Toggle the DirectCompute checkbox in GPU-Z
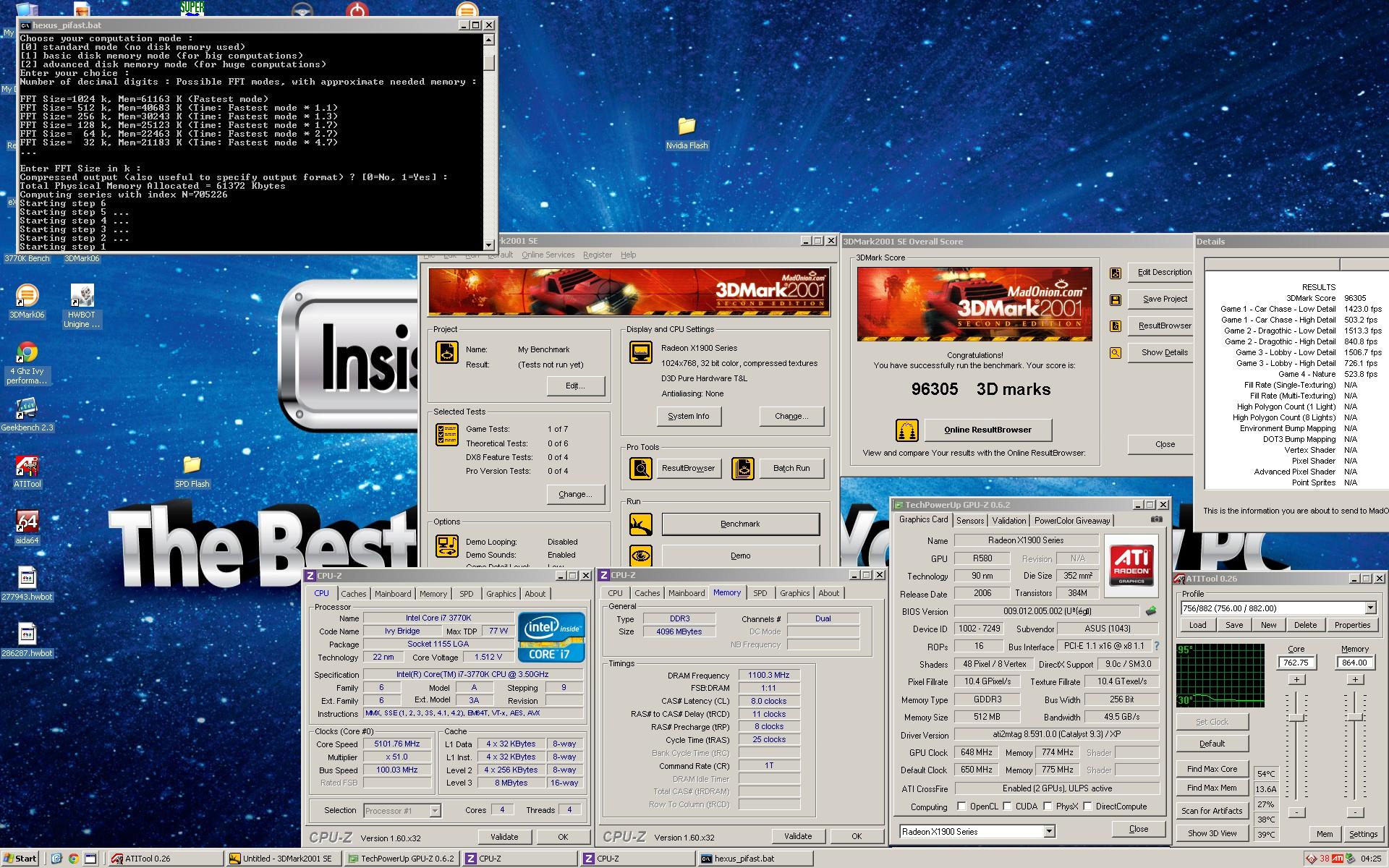 pyautogui.click(x=1087, y=807)
